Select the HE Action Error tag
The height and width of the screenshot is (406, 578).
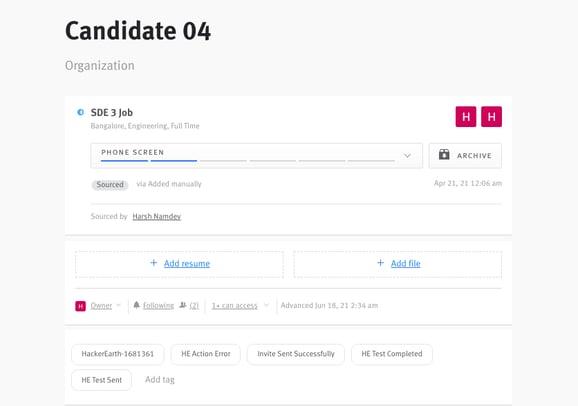[206, 354]
